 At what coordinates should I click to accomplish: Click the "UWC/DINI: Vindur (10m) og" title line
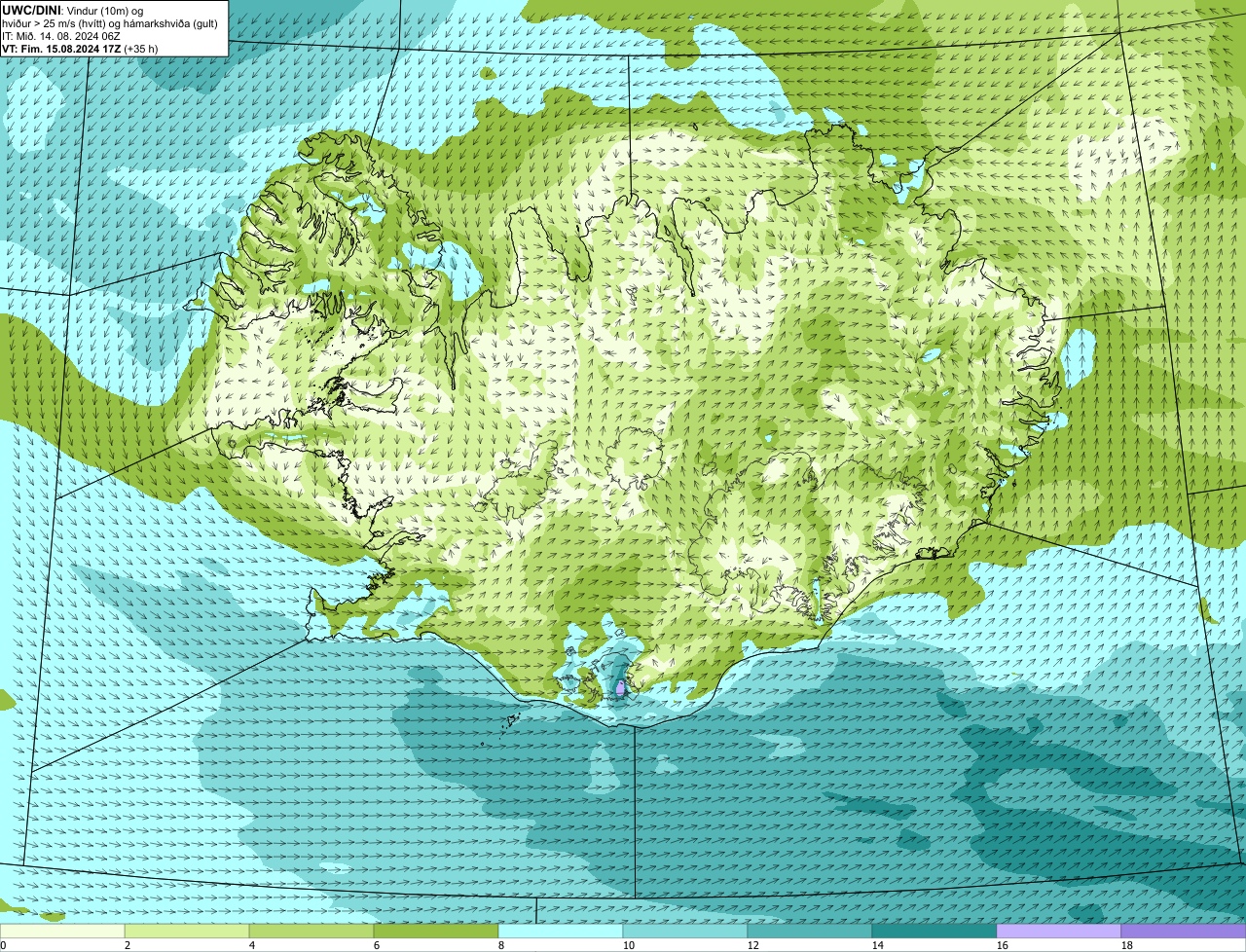pos(73,10)
